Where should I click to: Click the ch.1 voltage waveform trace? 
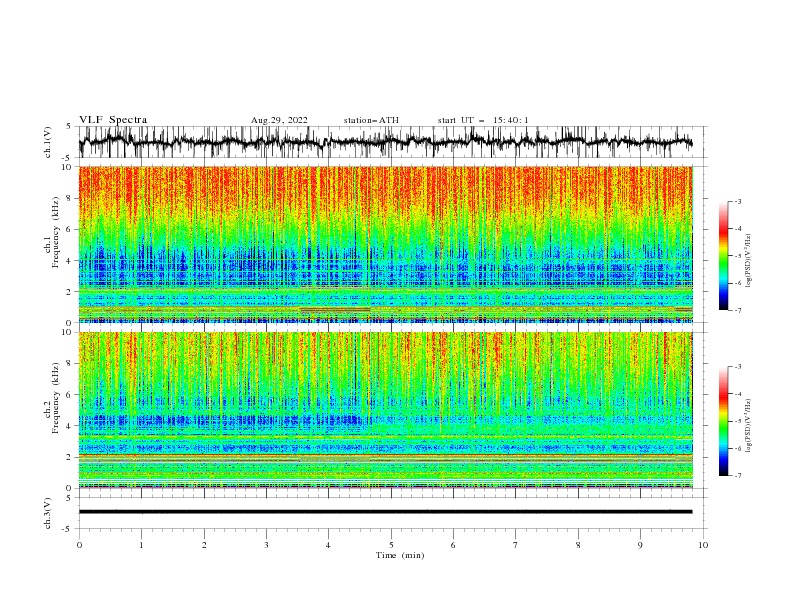pos(385,142)
